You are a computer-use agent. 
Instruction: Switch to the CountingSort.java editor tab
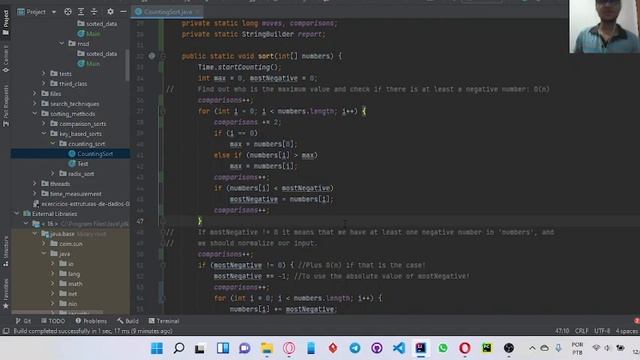167,12
